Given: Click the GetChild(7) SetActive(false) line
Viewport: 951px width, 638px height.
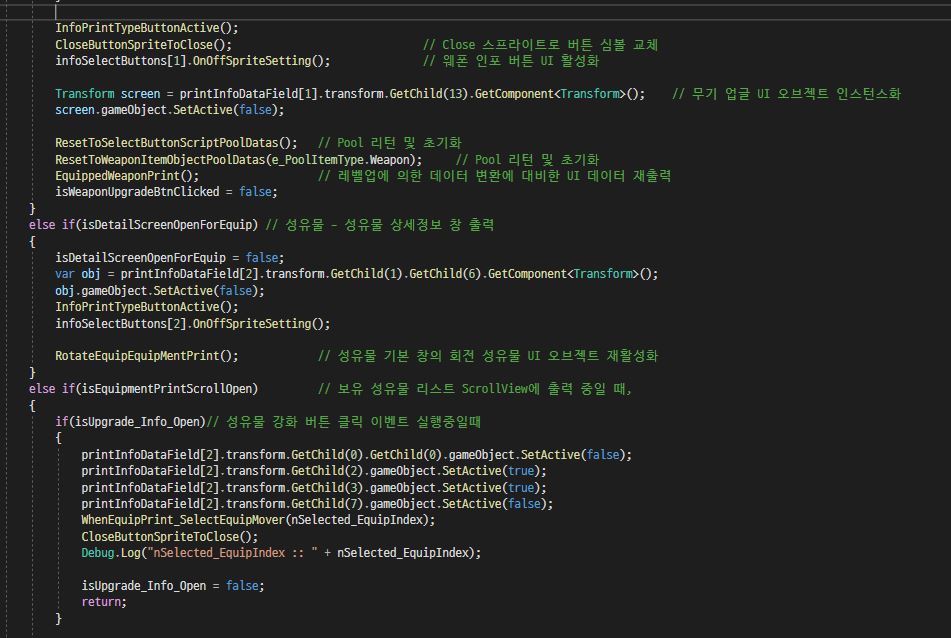Looking at the screenshot, I should (x=317, y=504).
